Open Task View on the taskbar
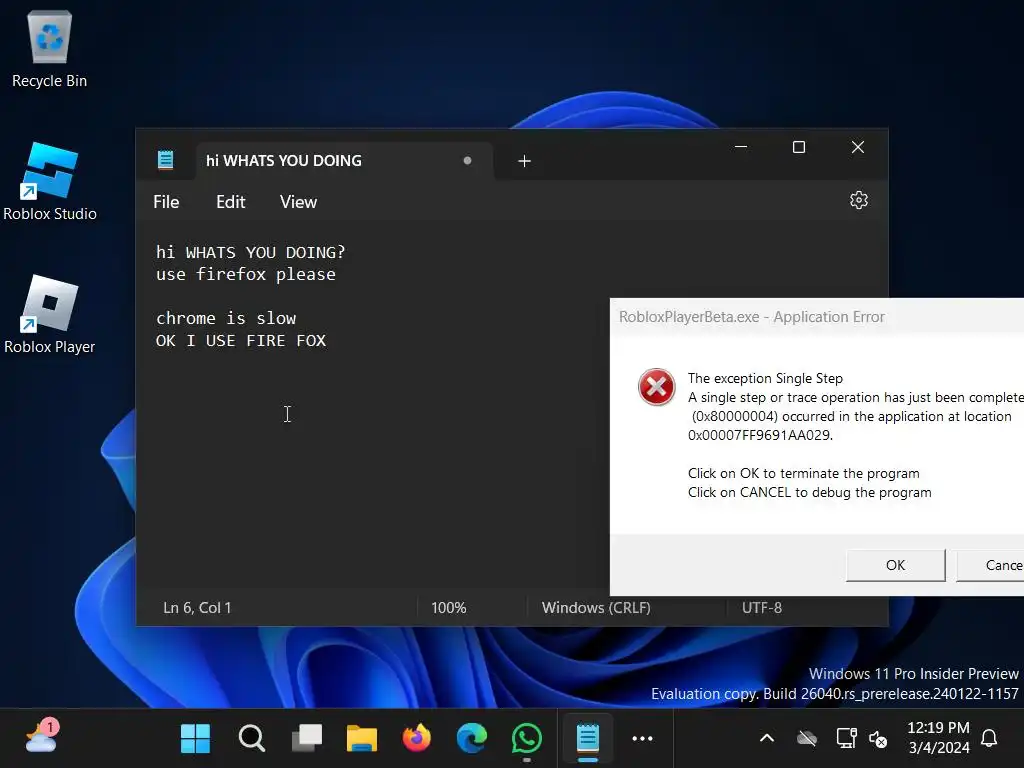The width and height of the screenshot is (1024, 768). click(307, 739)
